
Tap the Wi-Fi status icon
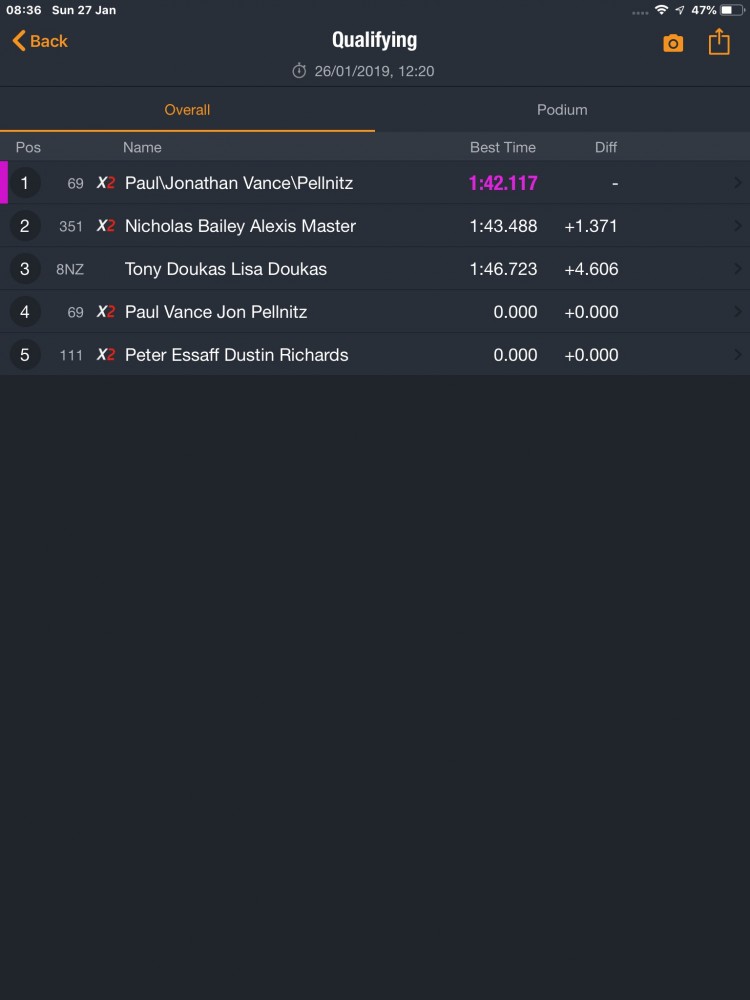tap(661, 10)
